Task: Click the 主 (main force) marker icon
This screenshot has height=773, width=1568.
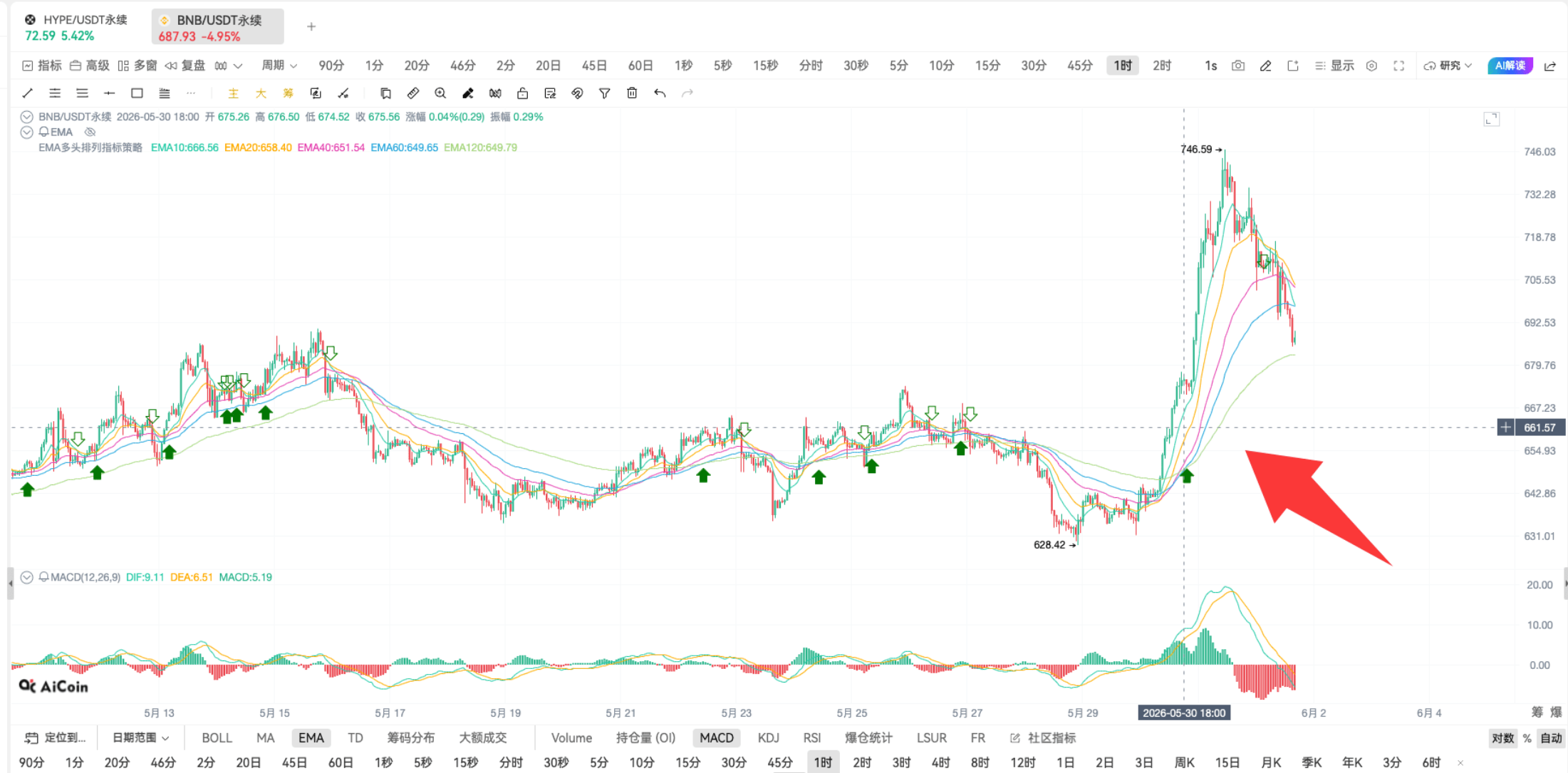Action: [233, 93]
